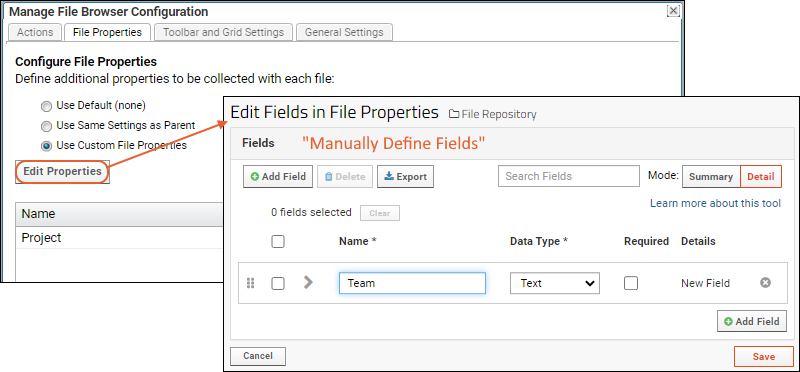Switch to Summary mode
The image size is (800, 372).
(711, 177)
